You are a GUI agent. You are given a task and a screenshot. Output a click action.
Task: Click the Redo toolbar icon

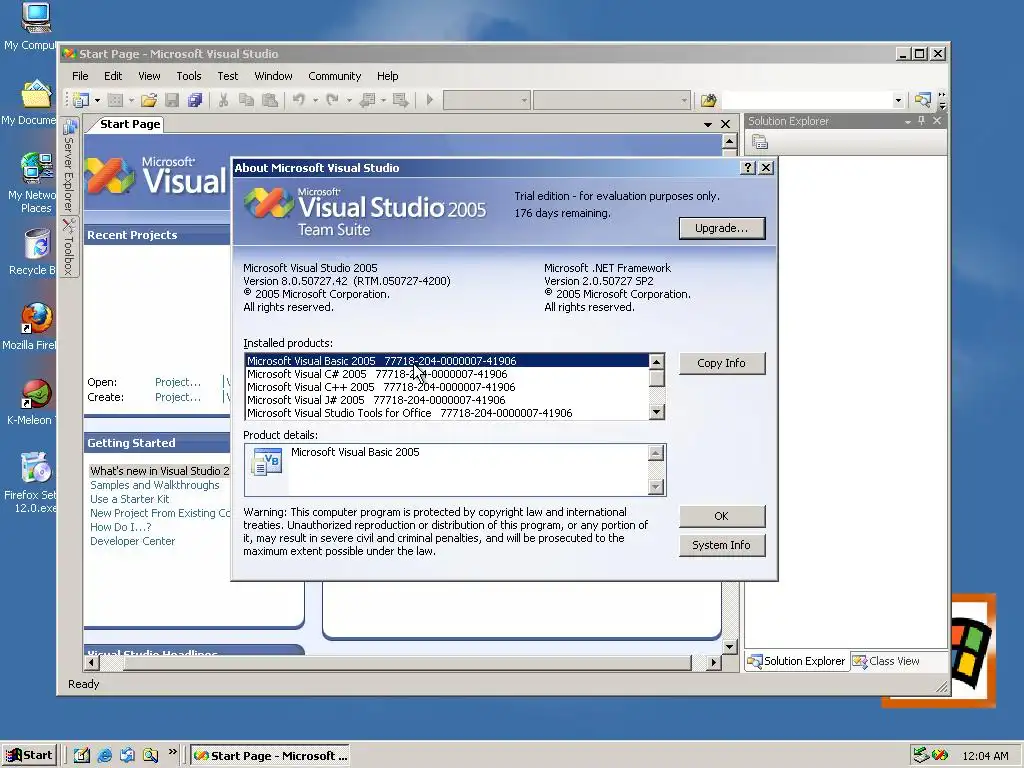(332, 100)
